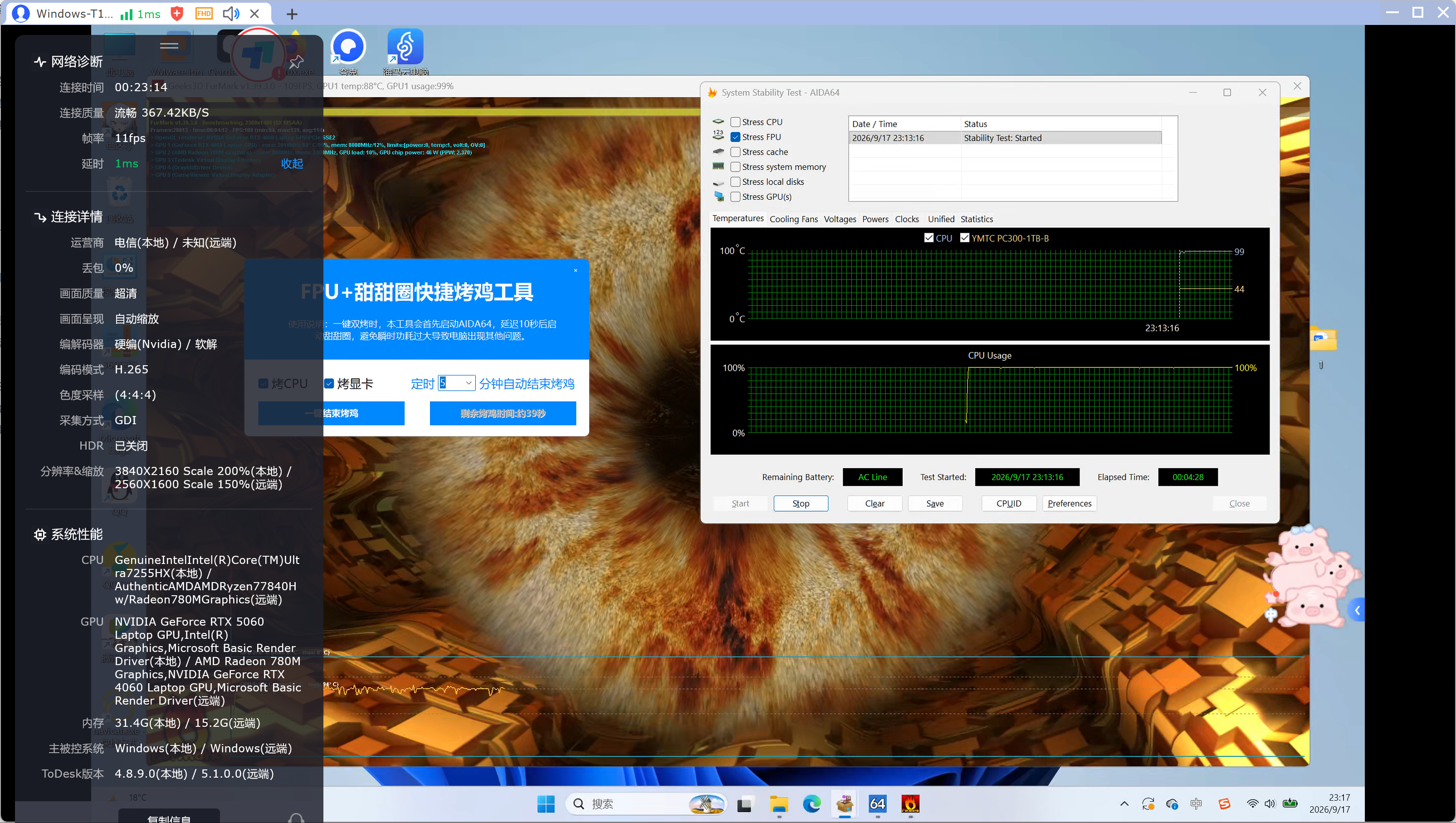Image resolution: width=1456 pixels, height=823 pixels.
Task: Click the red security shield icon in the tab
Action: pos(177,14)
